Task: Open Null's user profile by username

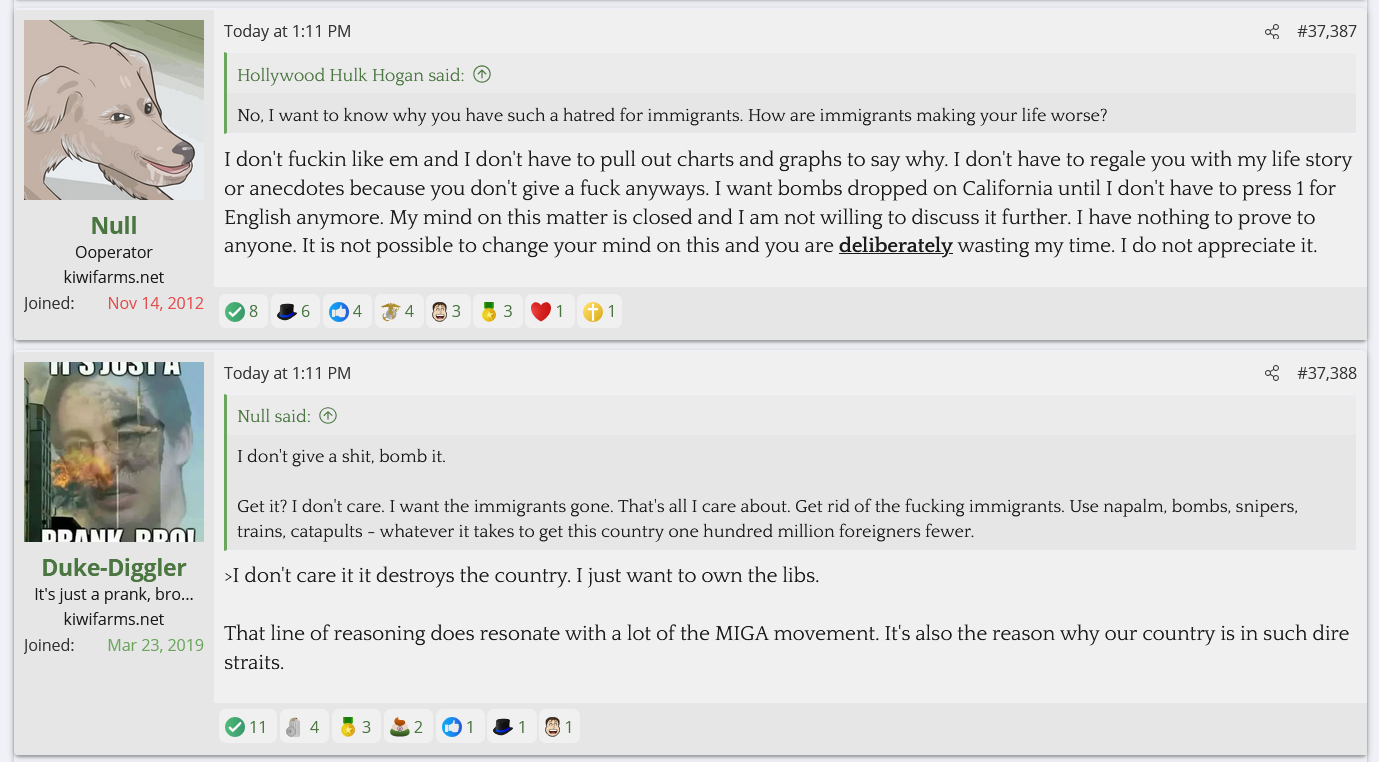Action: point(114,225)
